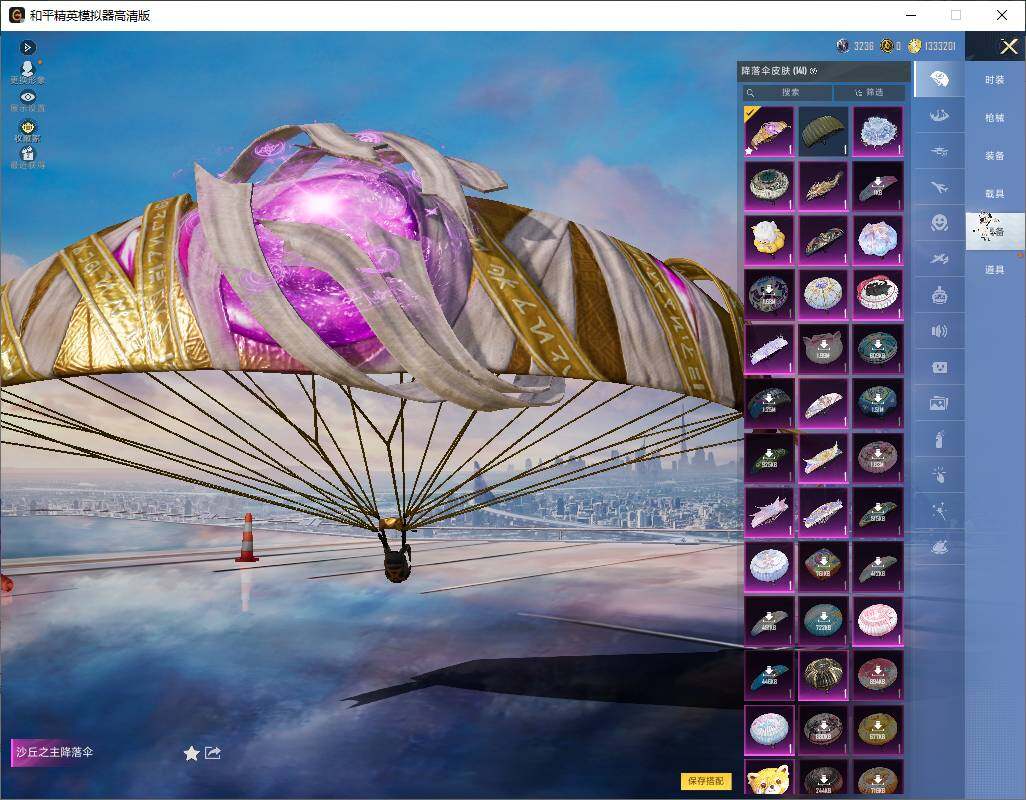Click the emulator app icon in title bar
Viewport: 1026px width, 800px height.
point(16,15)
